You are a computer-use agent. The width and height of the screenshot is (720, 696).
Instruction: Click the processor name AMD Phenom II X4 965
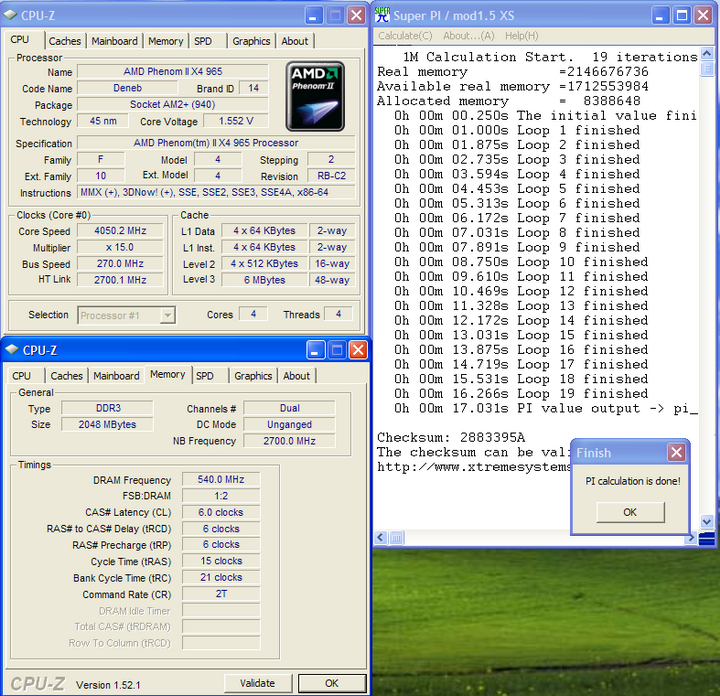click(173, 71)
